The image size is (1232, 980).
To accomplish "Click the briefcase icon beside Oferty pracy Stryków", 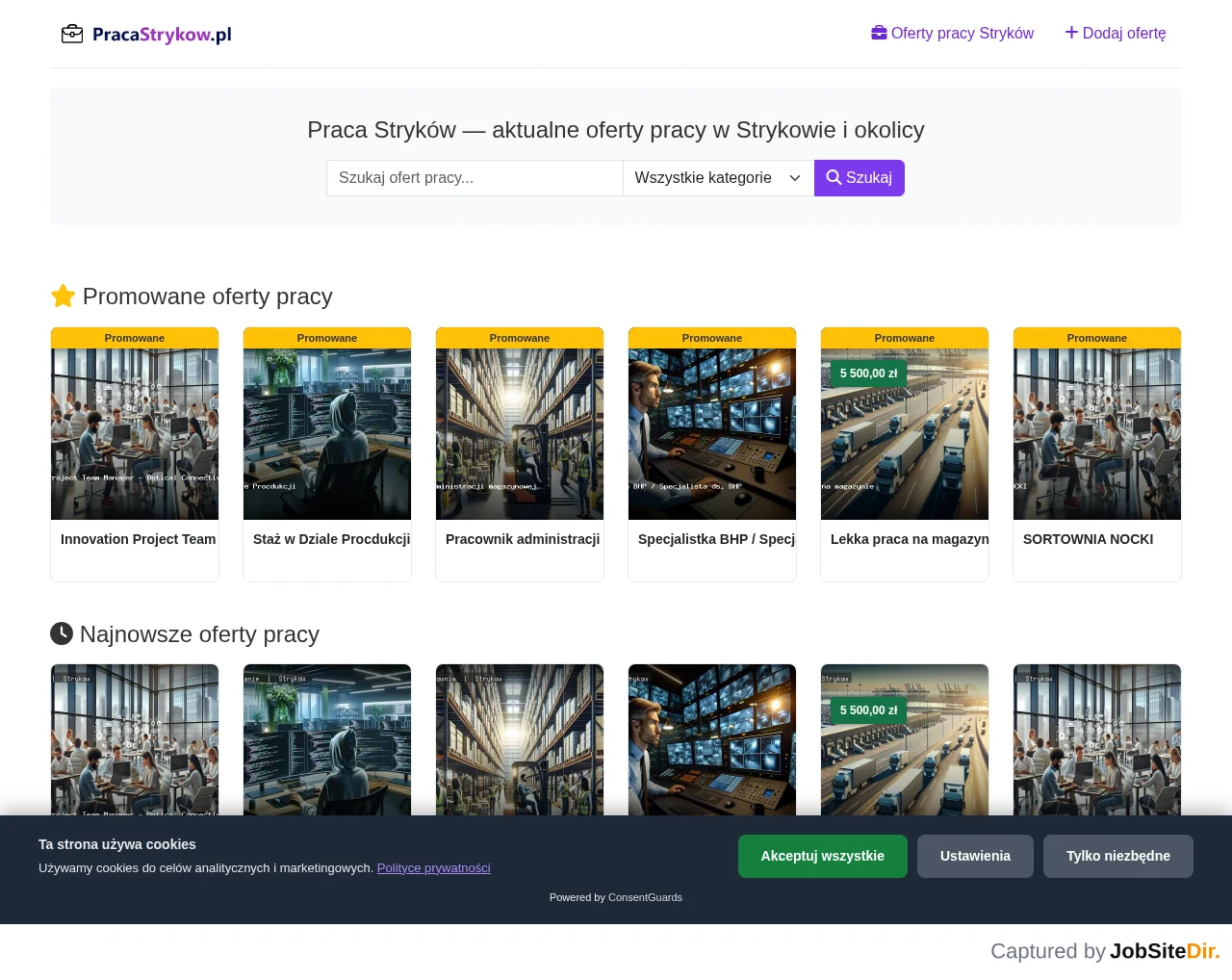I will pyautogui.click(x=879, y=33).
